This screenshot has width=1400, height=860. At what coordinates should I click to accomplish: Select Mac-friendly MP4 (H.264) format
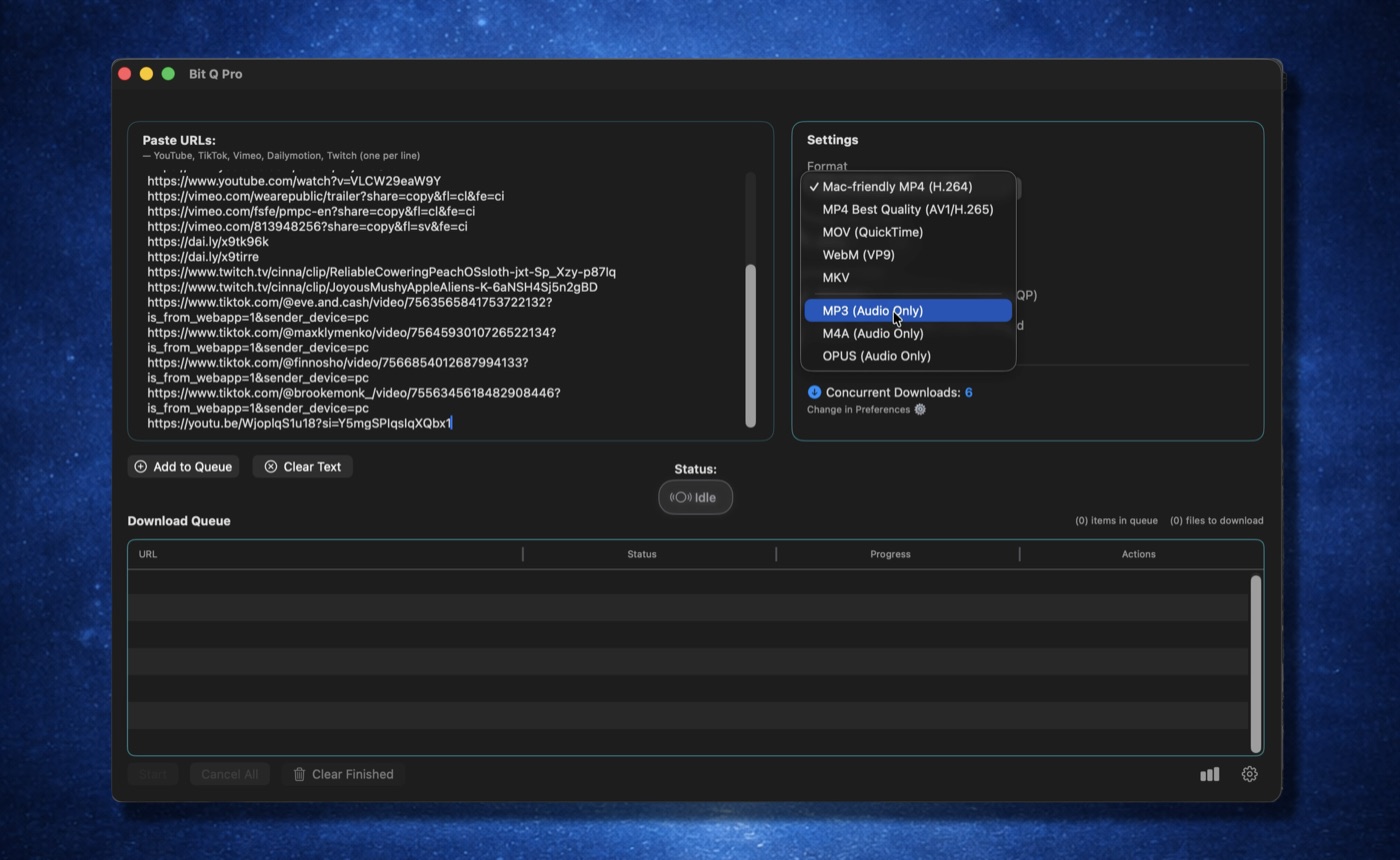tap(908, 187)
